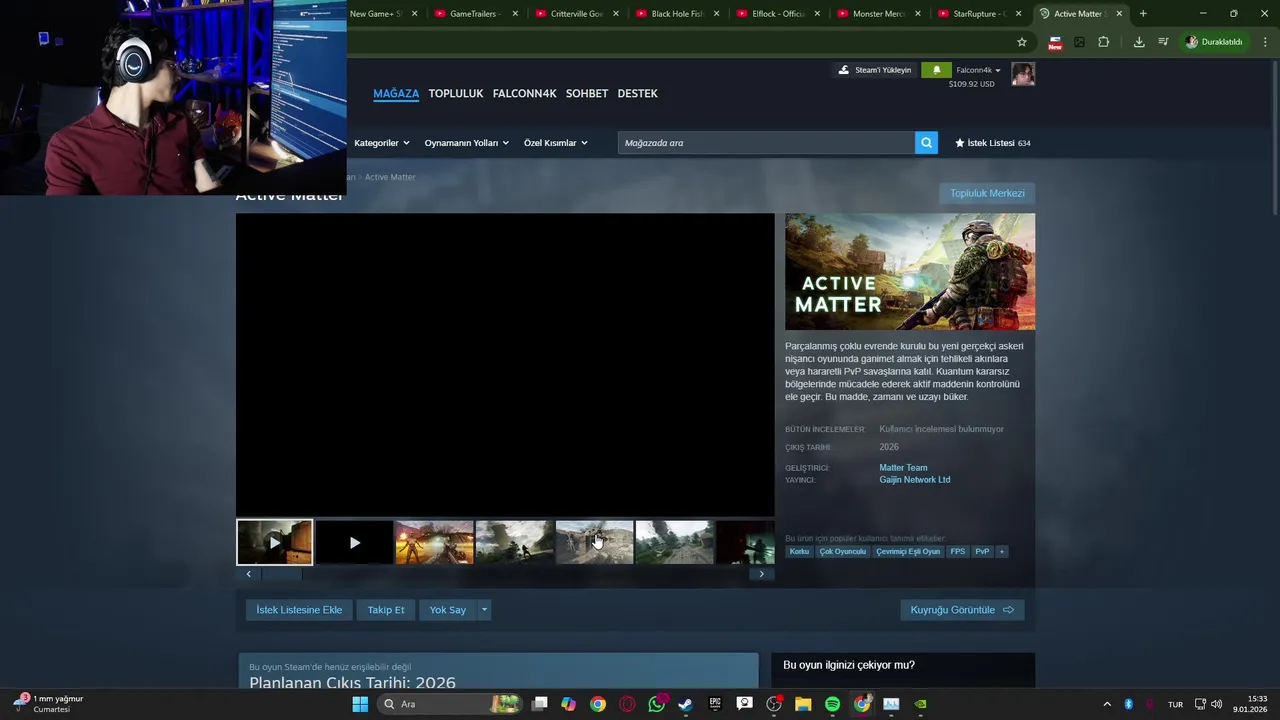Open Chrome three-dot menu
Image resolution: width=1280 pixels, height=720 pixels.
(1266, 42)
